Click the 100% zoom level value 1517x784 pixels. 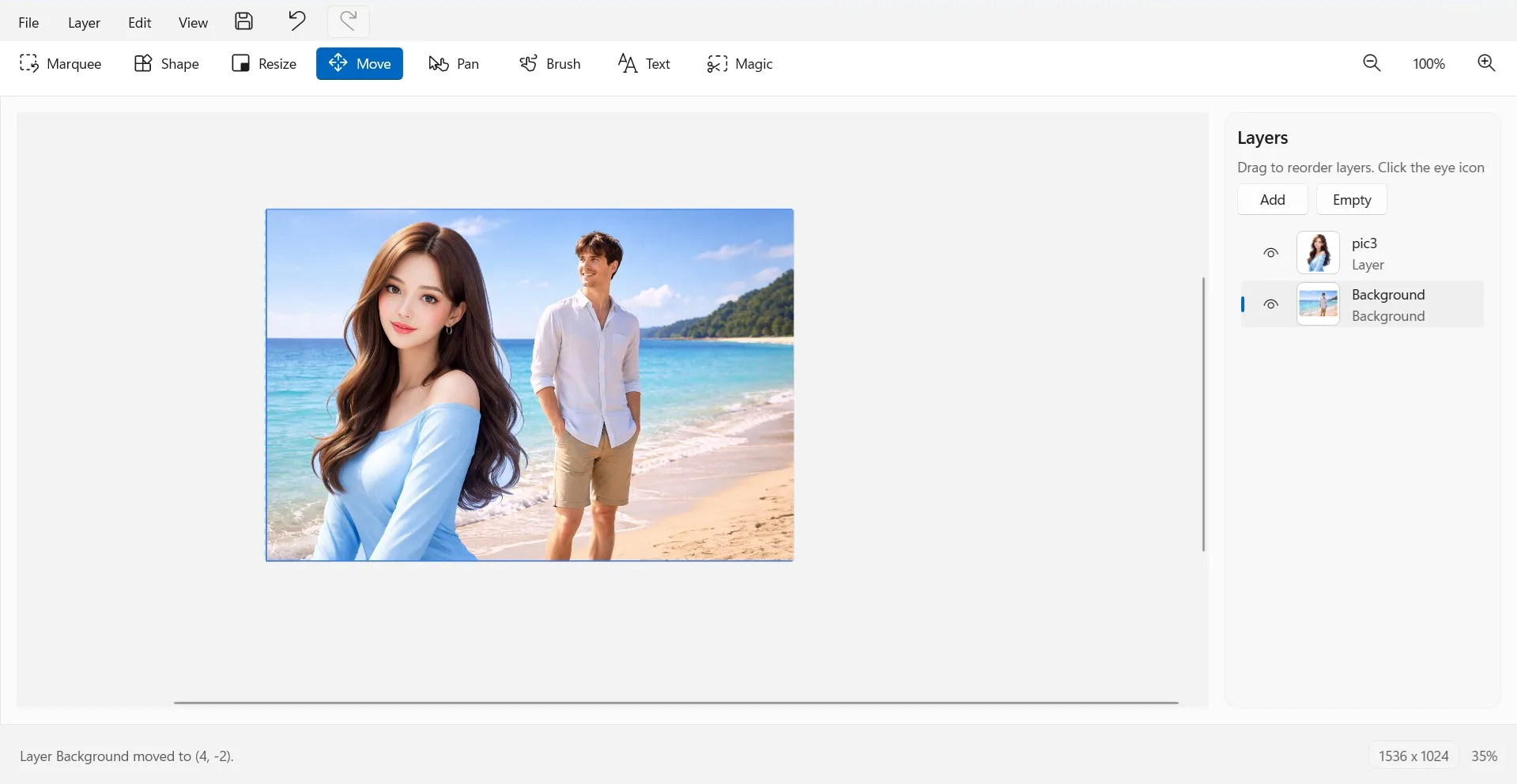point(1428,64)
